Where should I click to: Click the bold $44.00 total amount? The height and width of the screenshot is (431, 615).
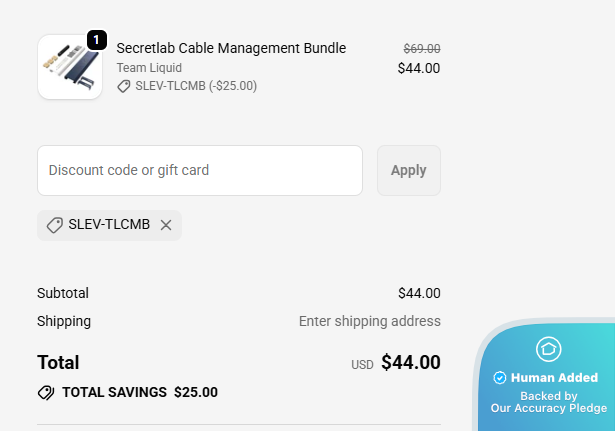click(x=411, y=363)
